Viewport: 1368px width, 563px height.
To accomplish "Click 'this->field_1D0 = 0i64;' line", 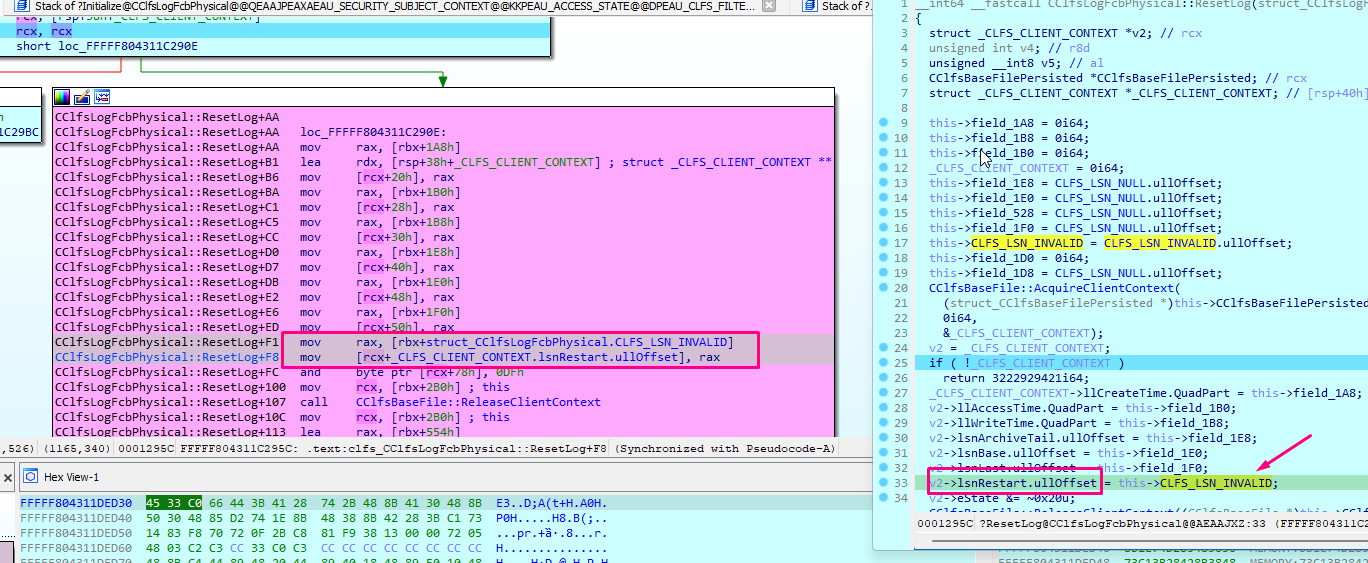I will (x=1009, y=258).
